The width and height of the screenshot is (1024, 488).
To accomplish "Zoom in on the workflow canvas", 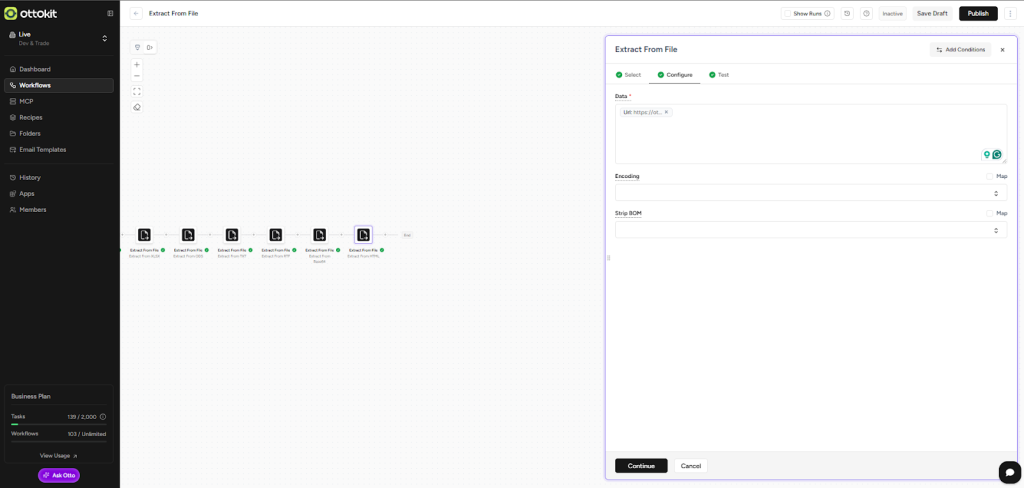I will click(x=137, y=64).
